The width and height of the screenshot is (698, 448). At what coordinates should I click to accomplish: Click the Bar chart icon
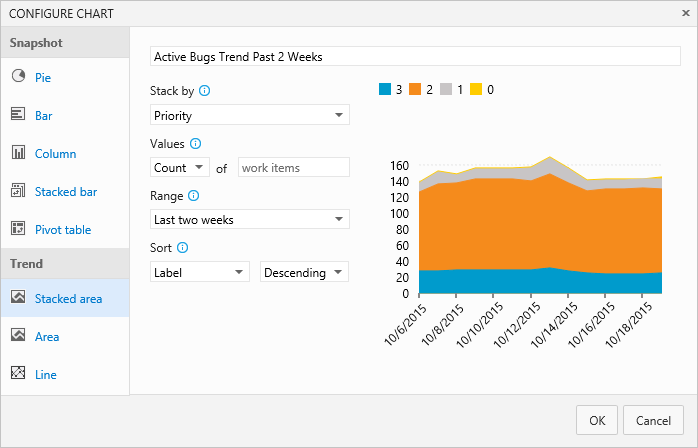[18, 114]
